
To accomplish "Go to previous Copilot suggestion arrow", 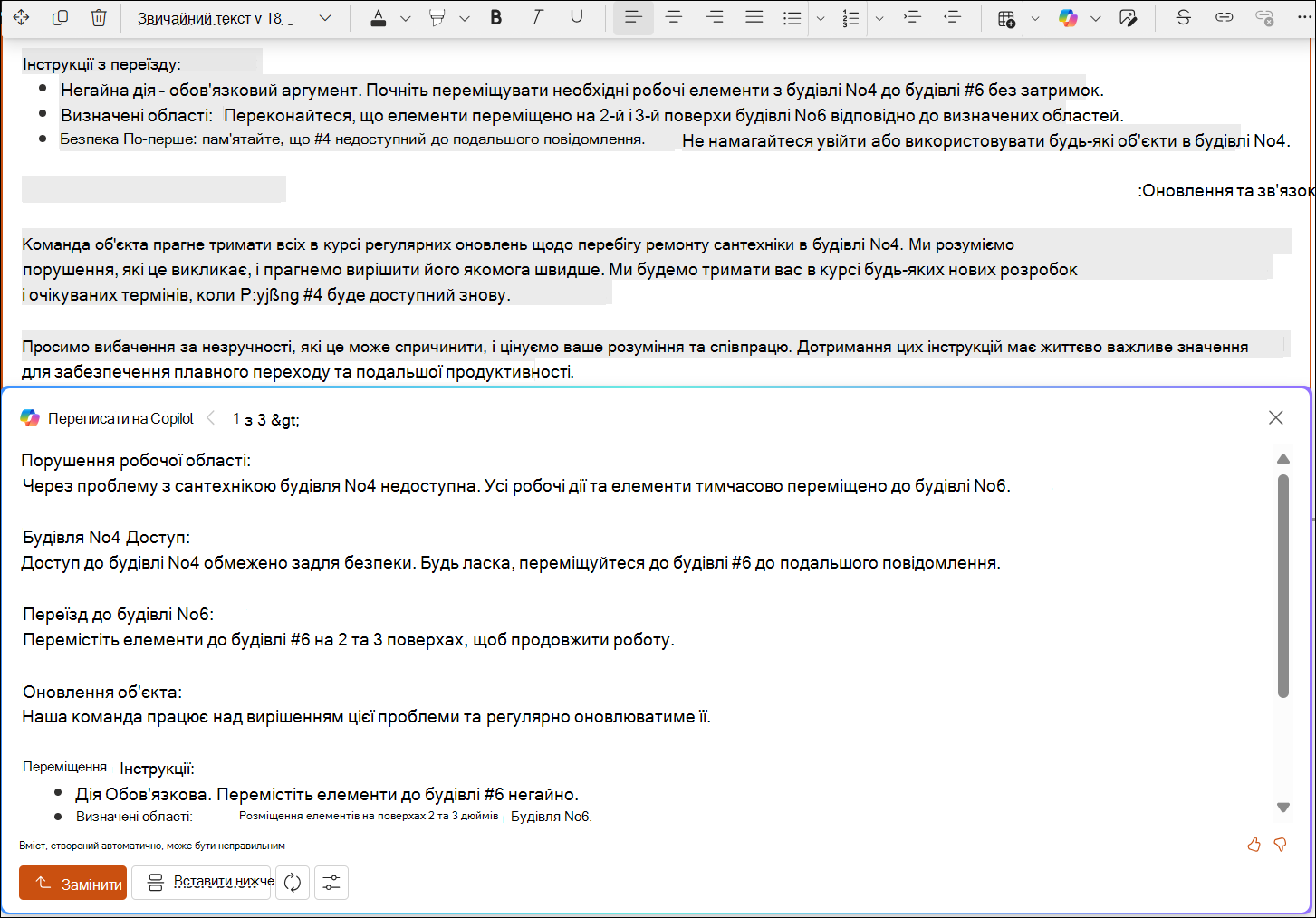I will pyautogui.click(x=210, y=418).
